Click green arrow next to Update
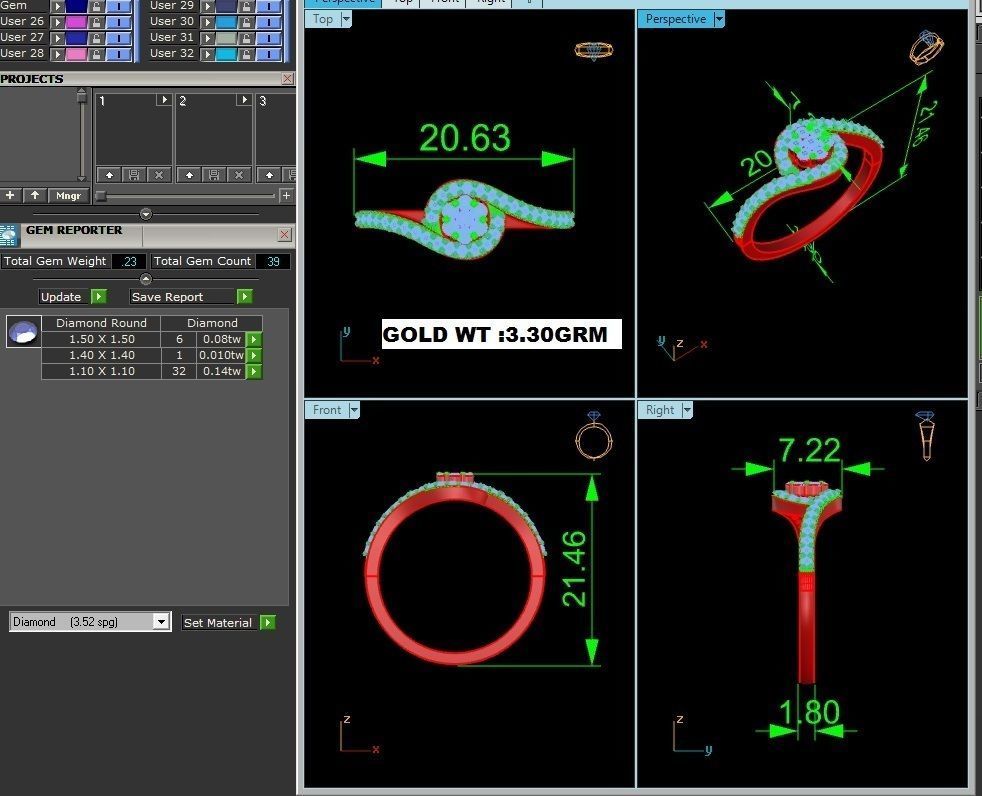This screenshot has height=796, width=982. point(99,296)
